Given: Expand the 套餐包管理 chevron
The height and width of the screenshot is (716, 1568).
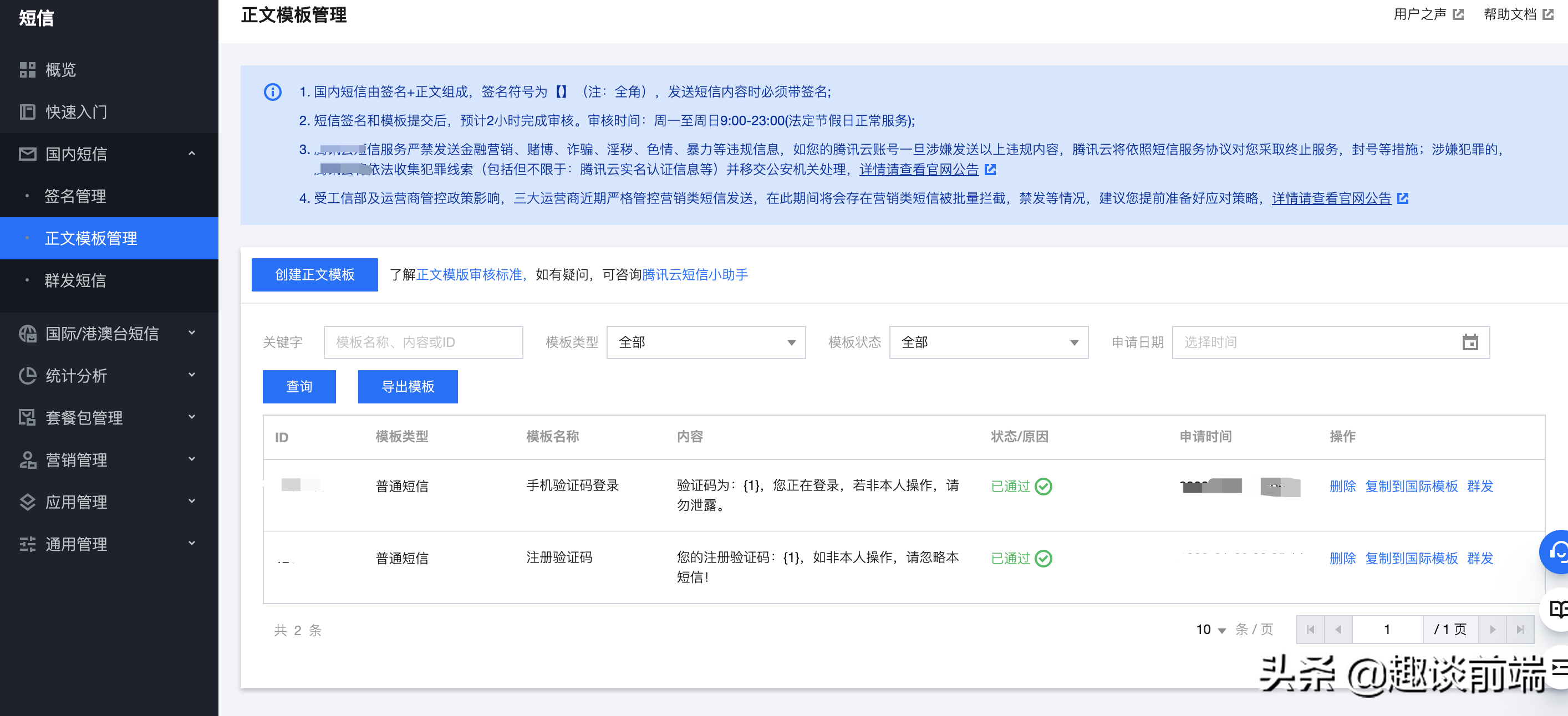Looking at the screenshot, I should pos(192,417).
